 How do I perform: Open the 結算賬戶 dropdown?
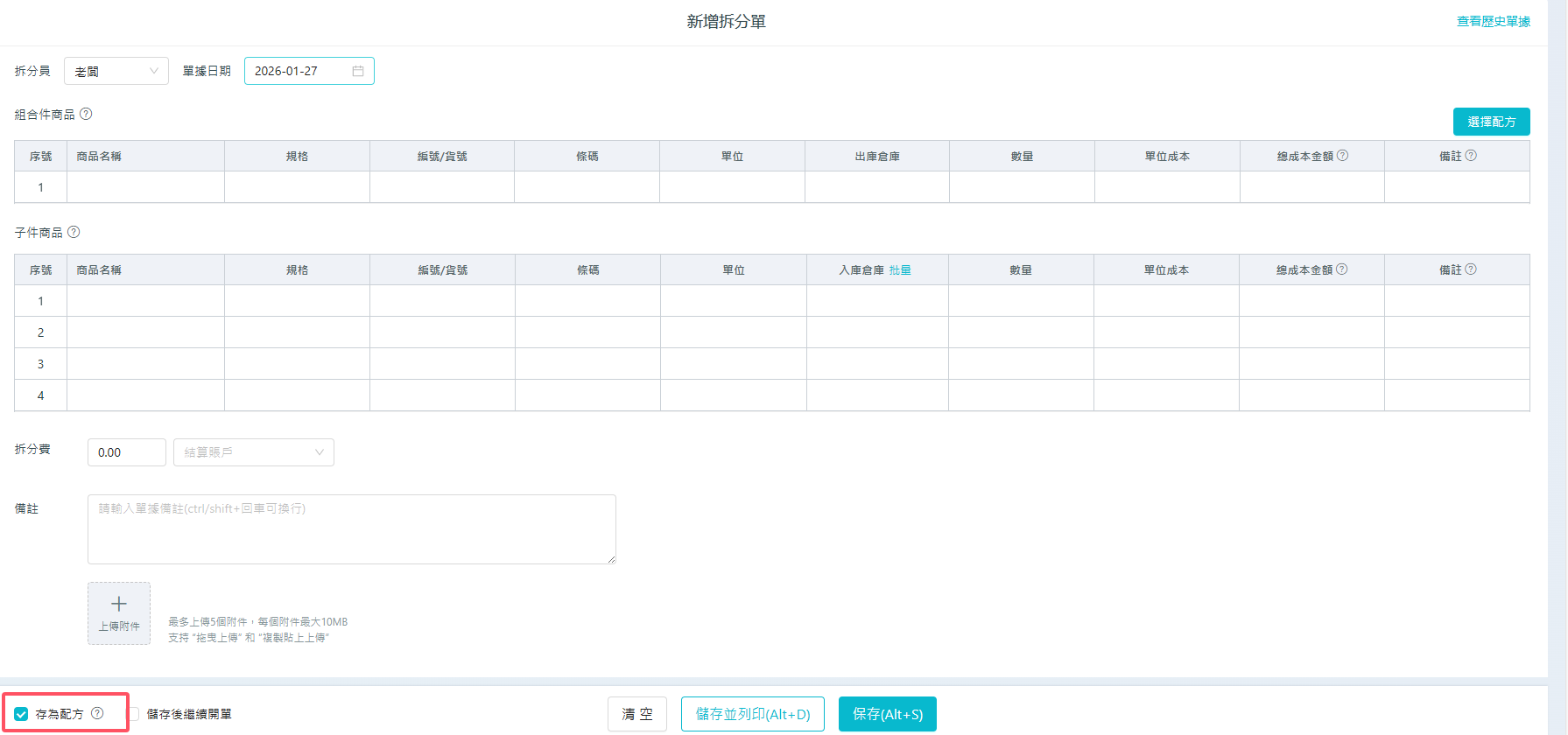(254, 452)
